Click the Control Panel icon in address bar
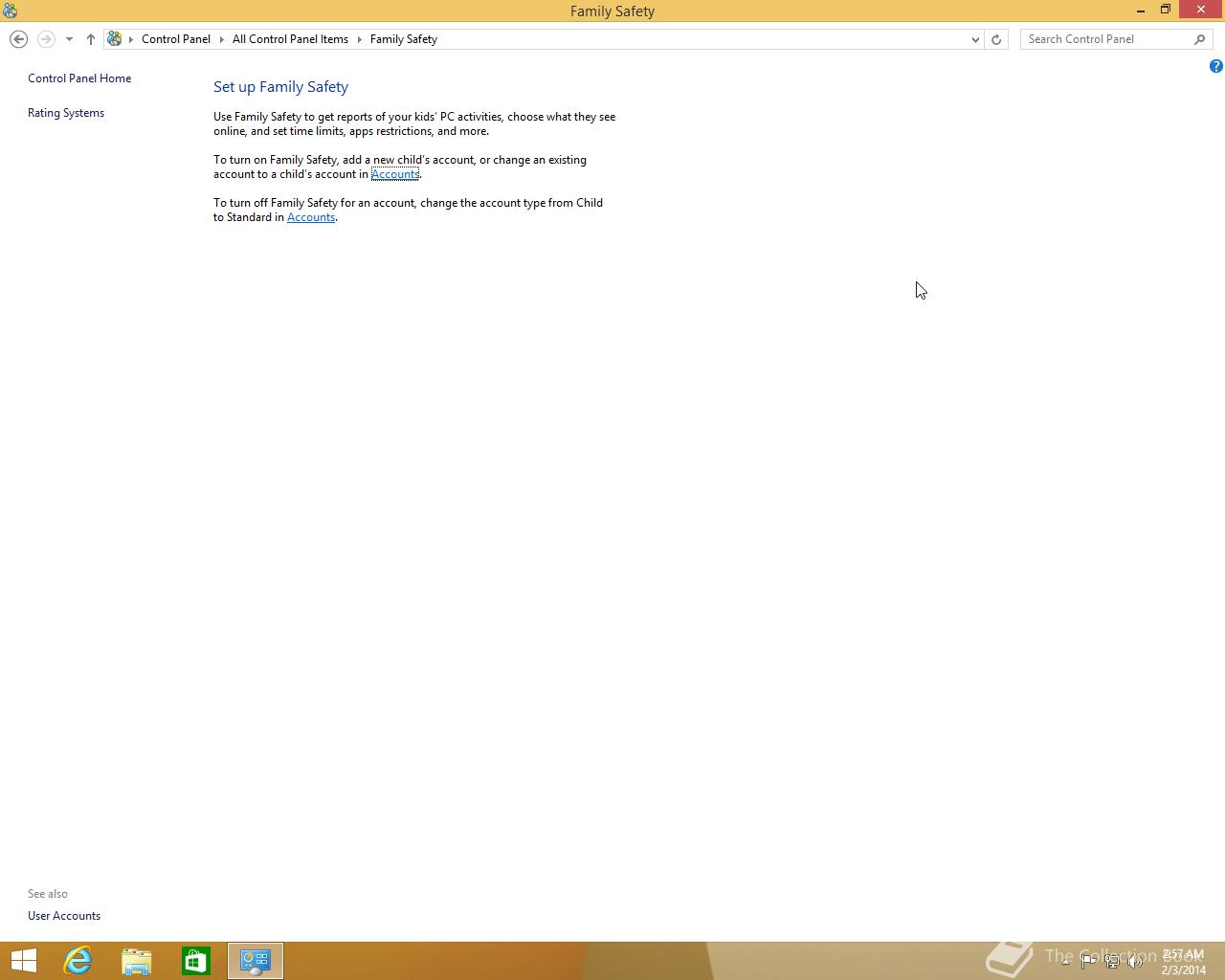 (115, 39)
